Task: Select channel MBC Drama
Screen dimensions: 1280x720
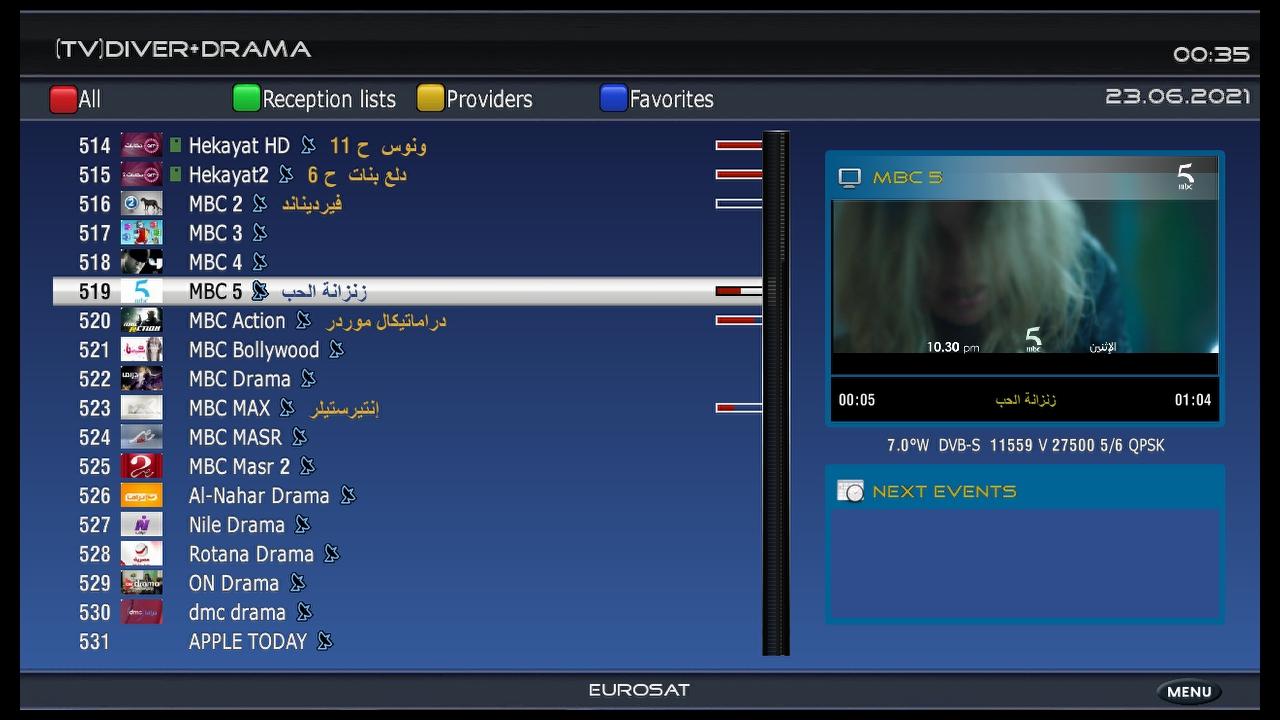Action: coord(408,379)
